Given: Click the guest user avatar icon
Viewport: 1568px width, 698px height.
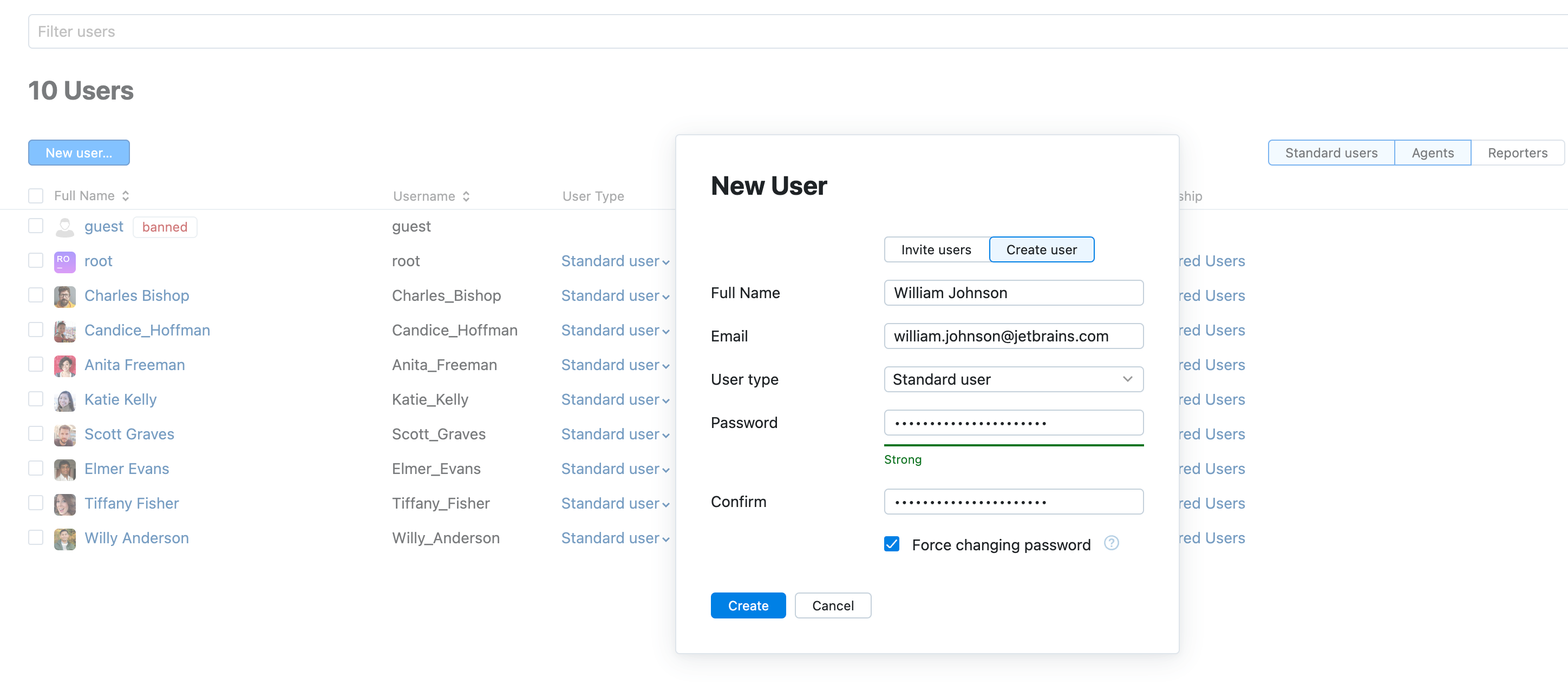Looking at the screenshot, I should coord(64,226).
